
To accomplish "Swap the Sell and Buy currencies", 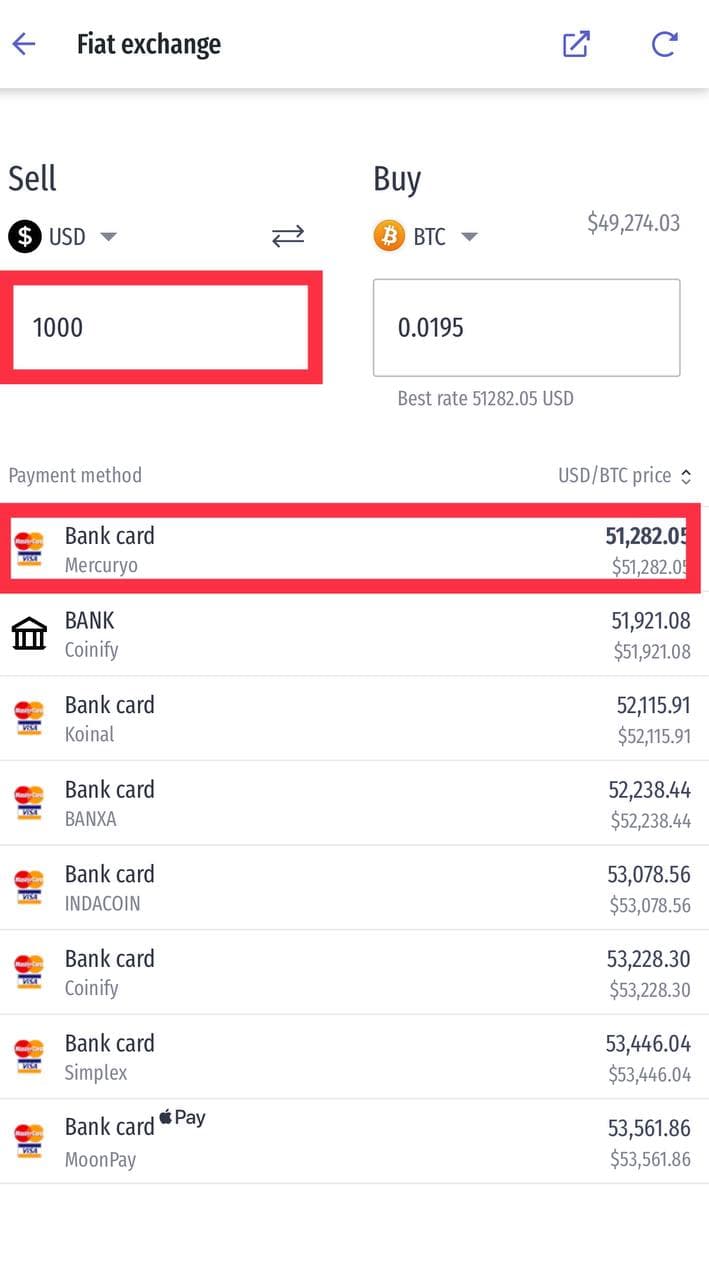I will 288,237.
